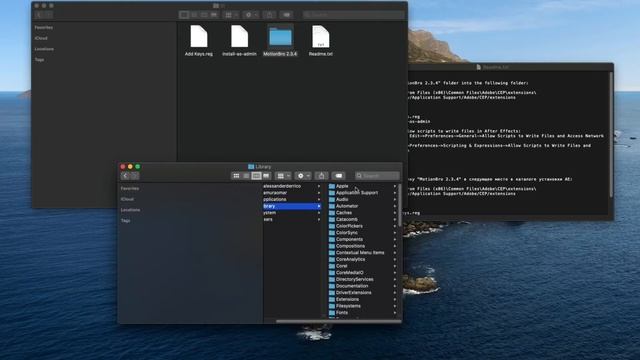This screenshot has width=640, height=360.
Task: Select the highlighted Library column entry
Action: coord(292,206)
